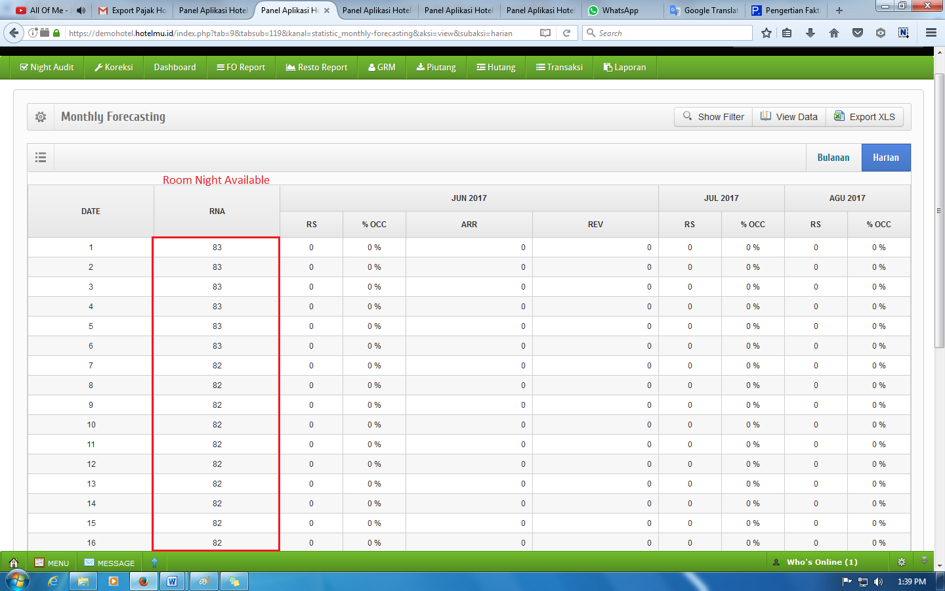The image size is (945, 591).
Task: Open the FO Report menu
Action: click(x=241, y=67)
